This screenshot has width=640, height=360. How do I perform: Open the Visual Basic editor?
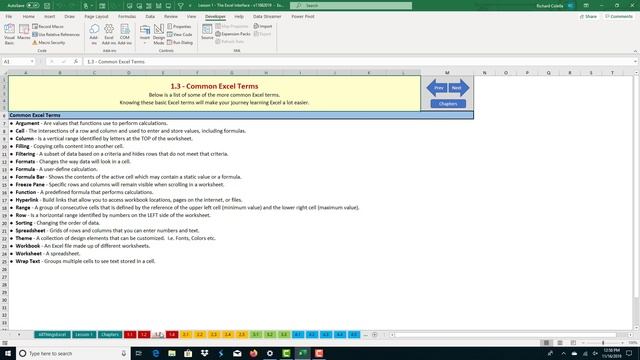click(9, 34)
